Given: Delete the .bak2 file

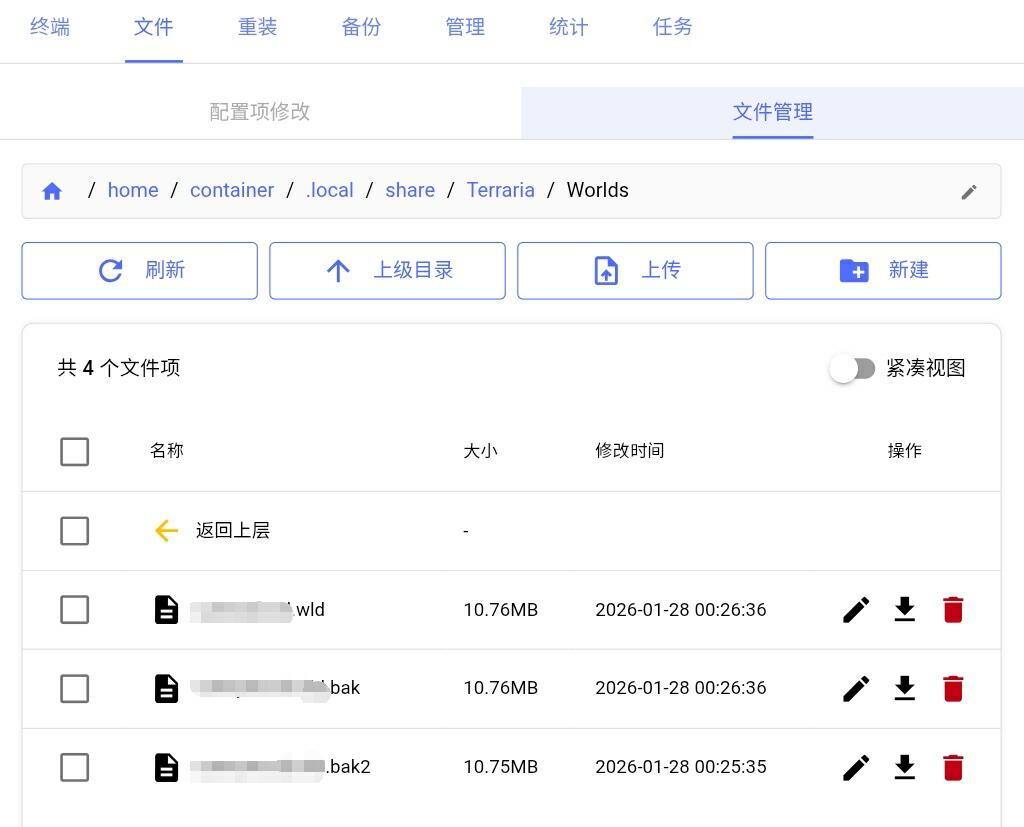Looking at the screenshot, I should click(953, 768).
